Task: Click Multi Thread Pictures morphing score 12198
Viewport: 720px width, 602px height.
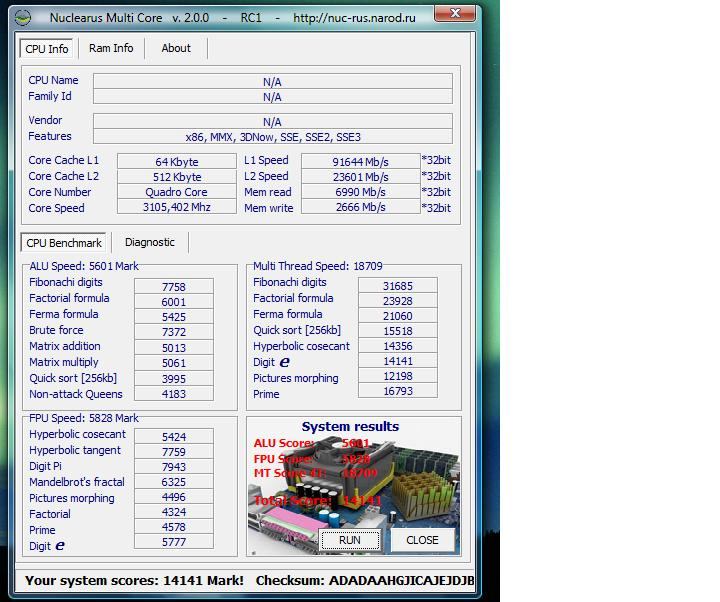Action: click(x=398, y=376)
